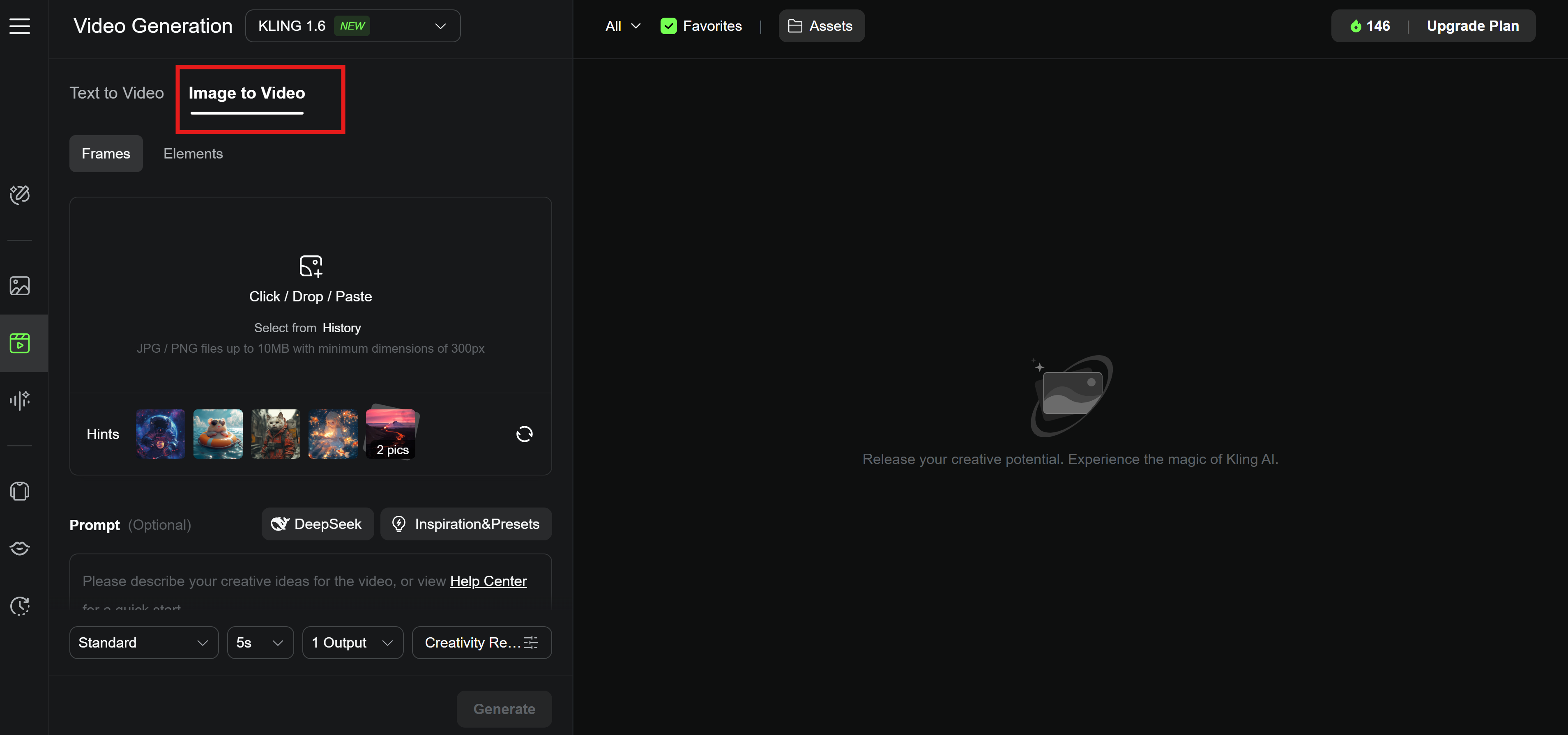Click the DeepSeek button
Viewport: 1568px width, 735px height.
tap(317, 524)
